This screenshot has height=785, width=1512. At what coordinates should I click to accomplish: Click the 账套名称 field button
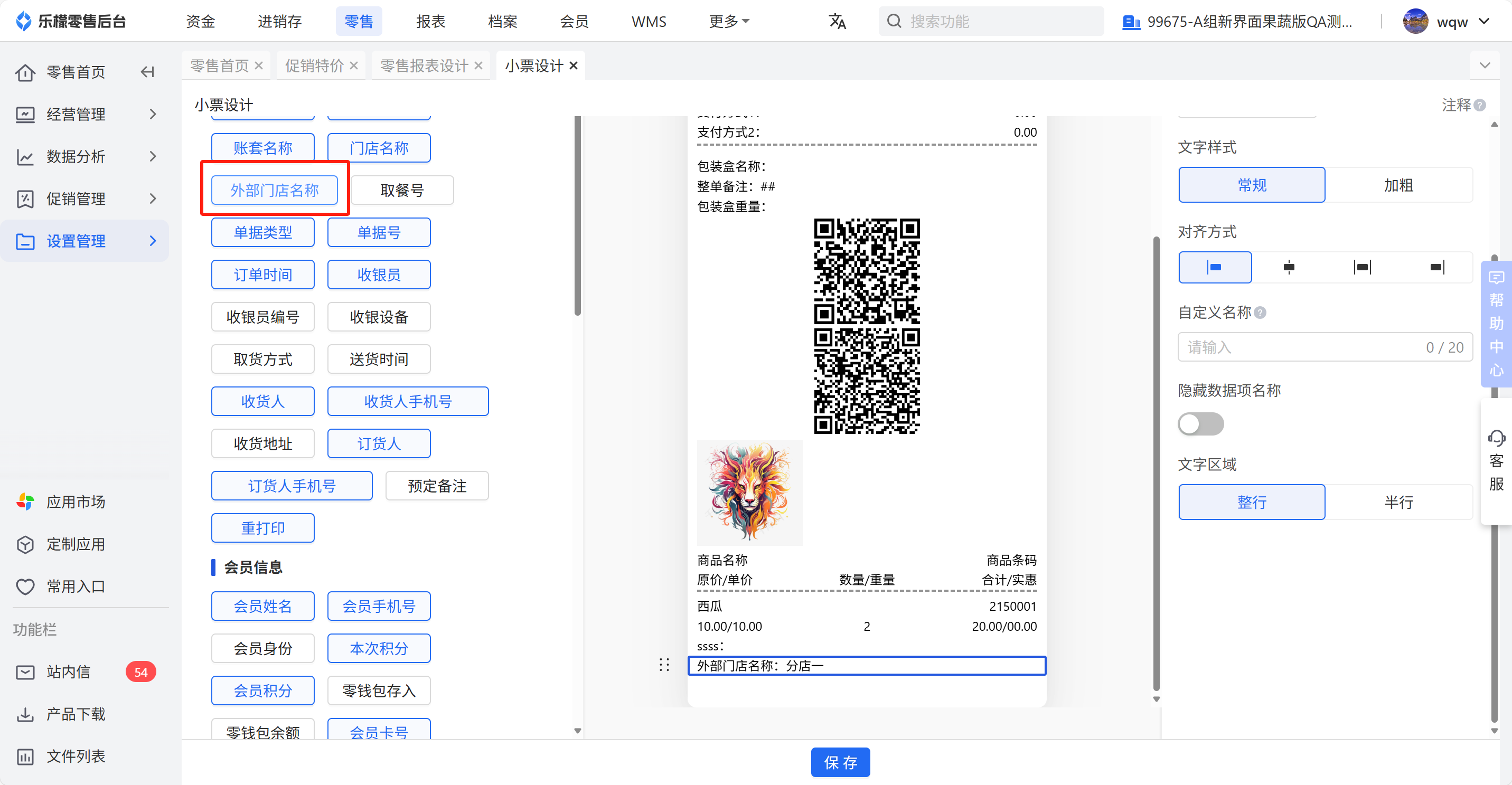coord(263,148)
